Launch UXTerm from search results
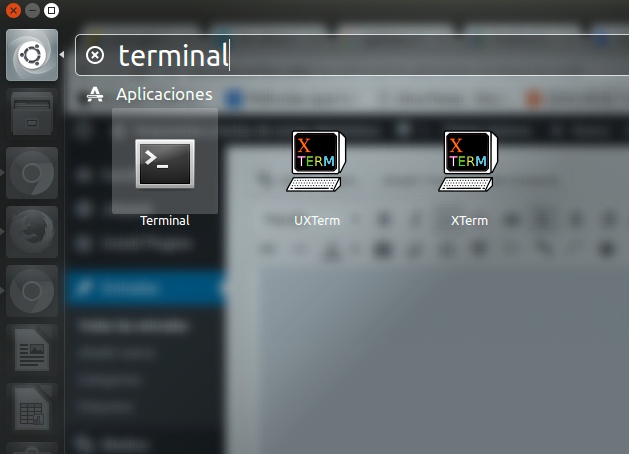Screen dimensions: 629x454 tap(317, 161)
